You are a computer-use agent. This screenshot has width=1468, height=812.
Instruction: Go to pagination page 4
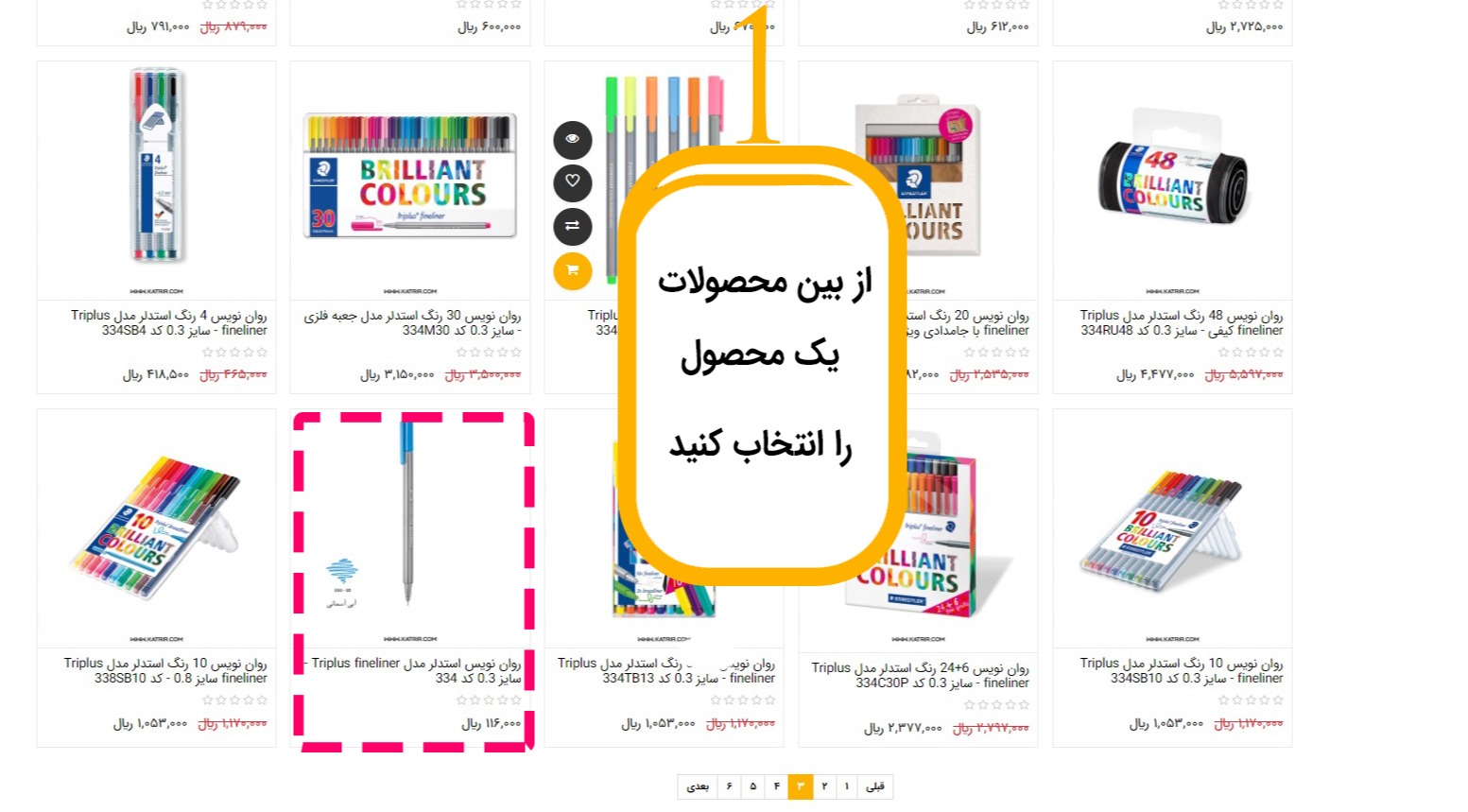coord(777,786)
